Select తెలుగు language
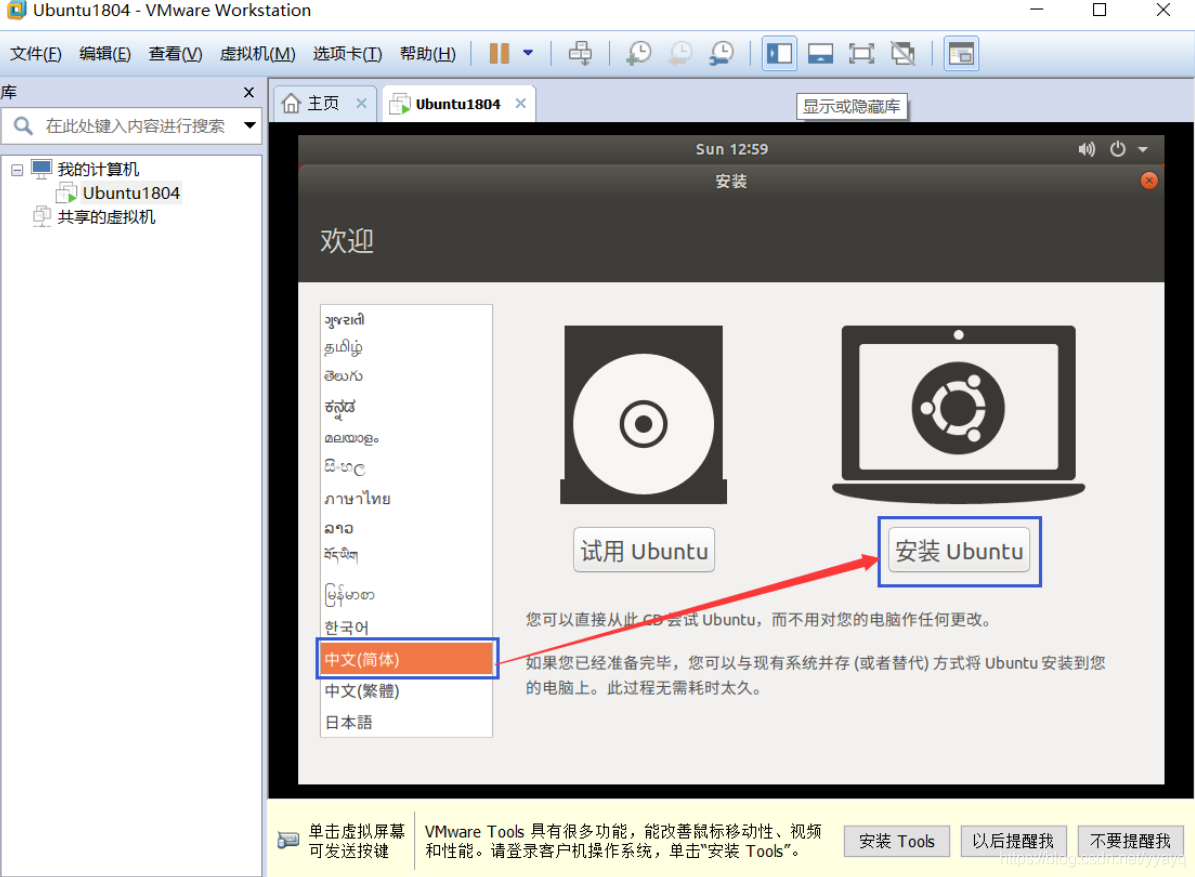1195x877 pixels. tap(407, 376)
